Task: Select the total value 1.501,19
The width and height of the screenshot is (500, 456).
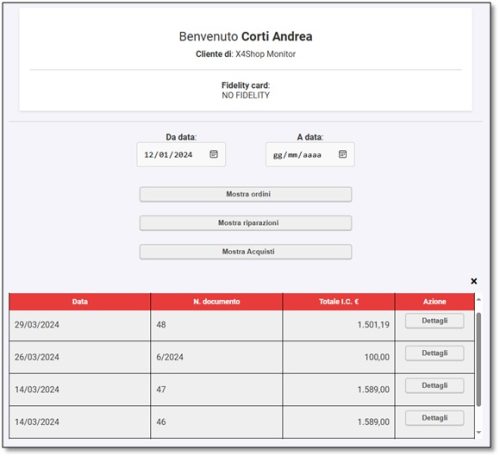Action: pyautogui.click(x=373, y=325)
